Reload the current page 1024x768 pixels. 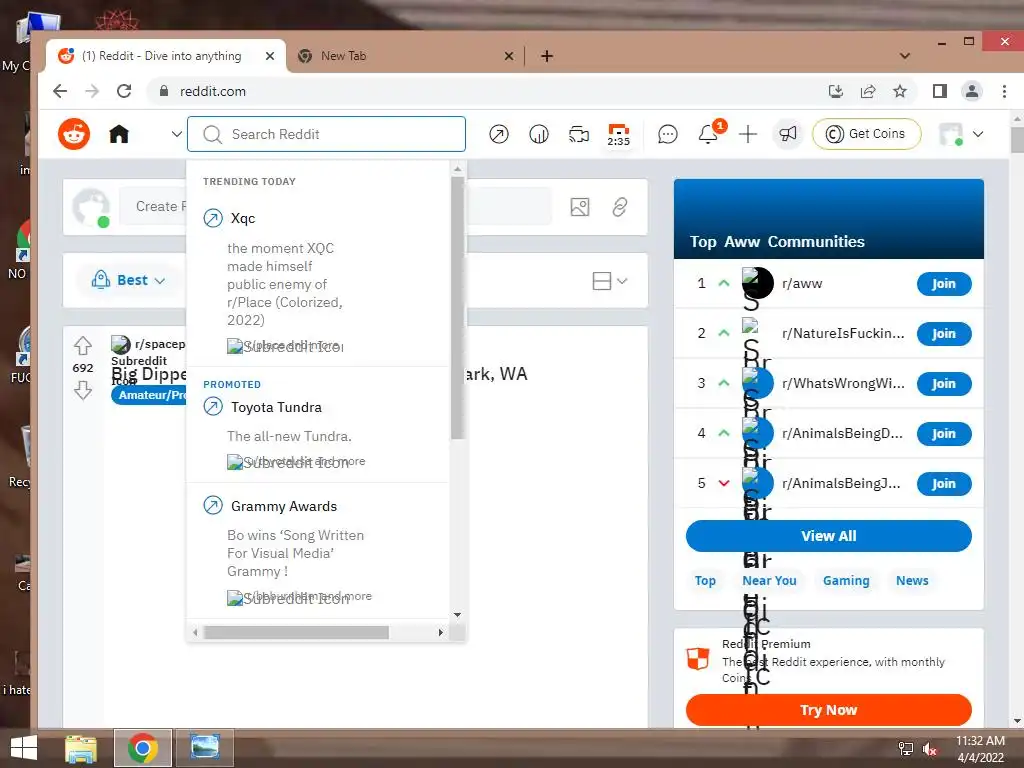[x=124, y=91]
